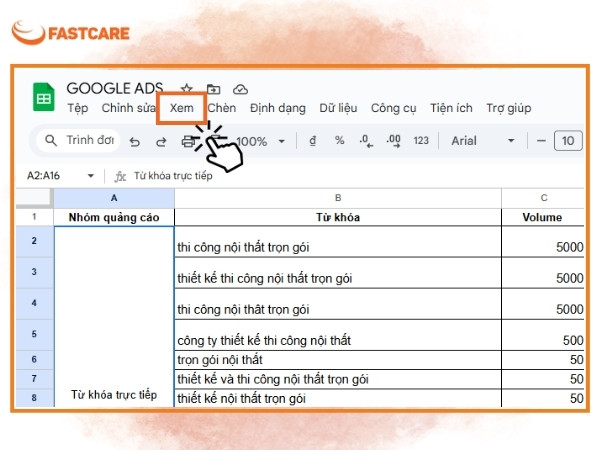Open the Trợ giúp menu
The width and height of the screenshot is (600, 450).
(x=509, y=108)
